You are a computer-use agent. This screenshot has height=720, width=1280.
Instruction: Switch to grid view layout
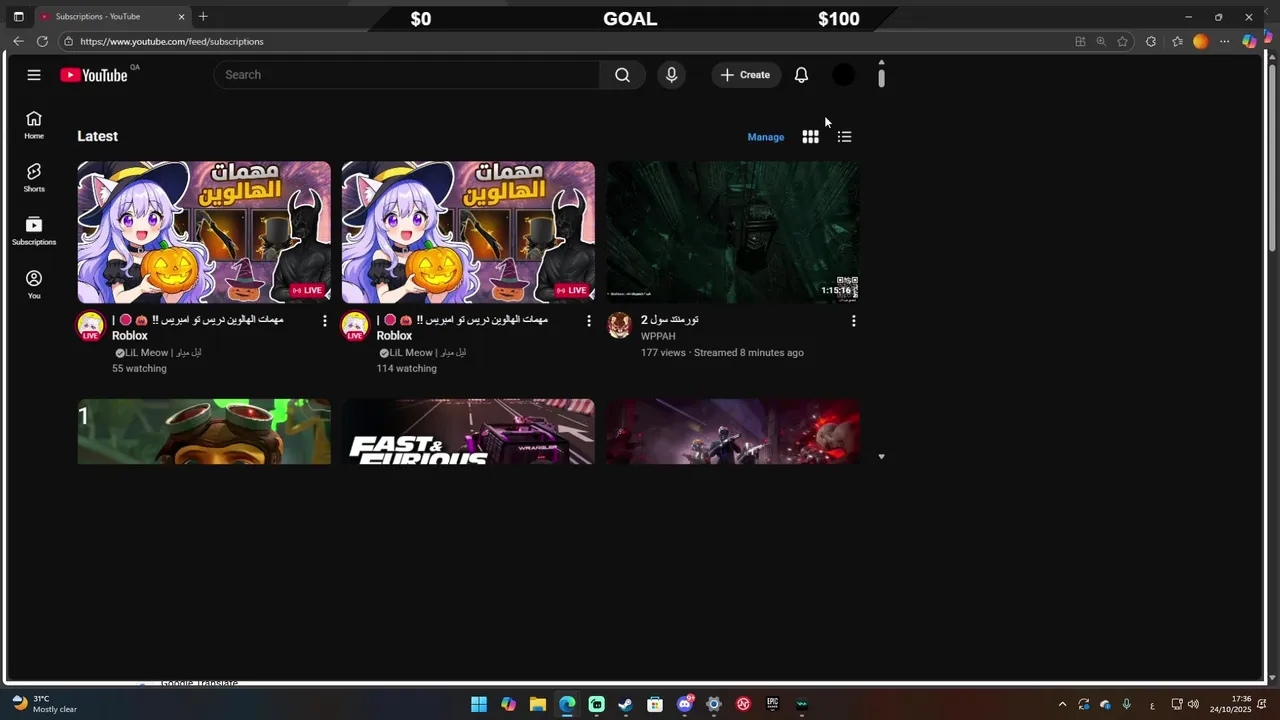(x=810, y=137)
